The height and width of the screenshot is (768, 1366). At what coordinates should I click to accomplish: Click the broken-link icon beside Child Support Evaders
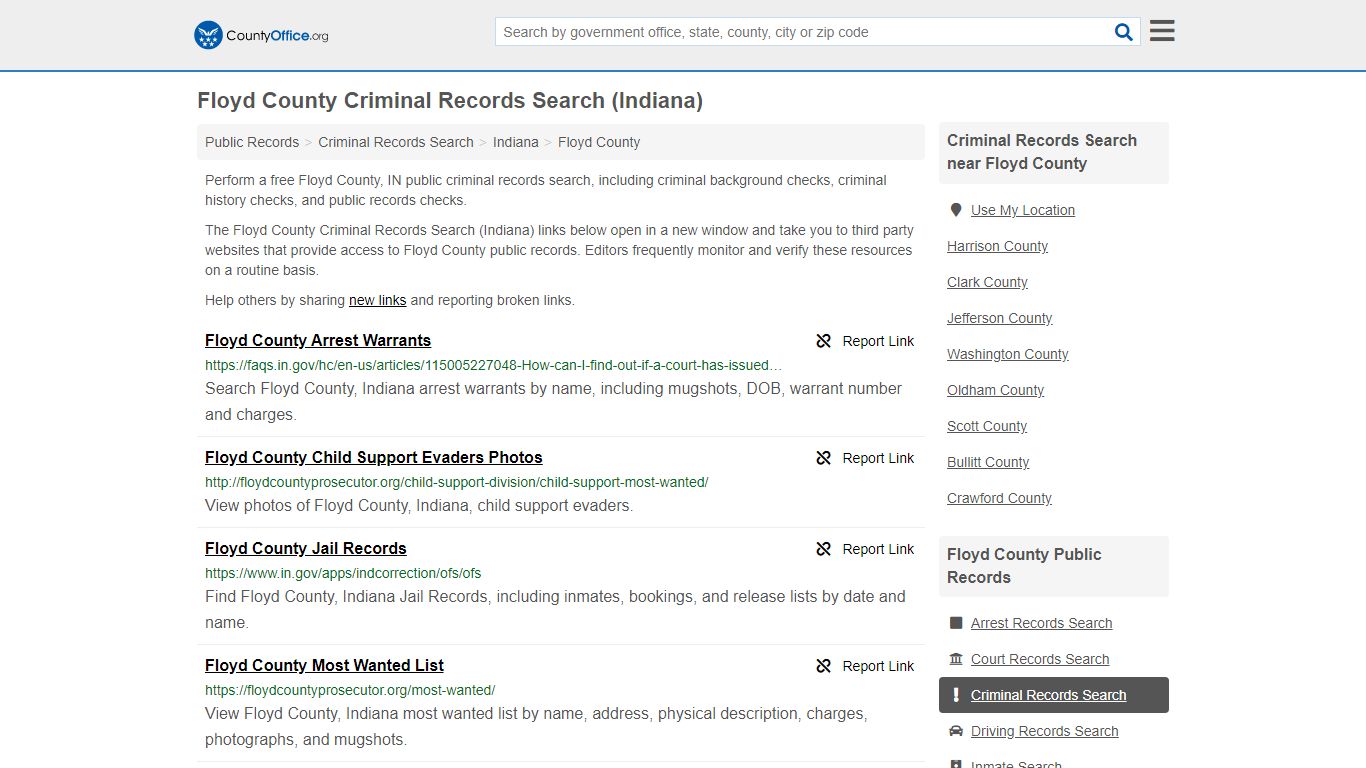tap(824, 458)
